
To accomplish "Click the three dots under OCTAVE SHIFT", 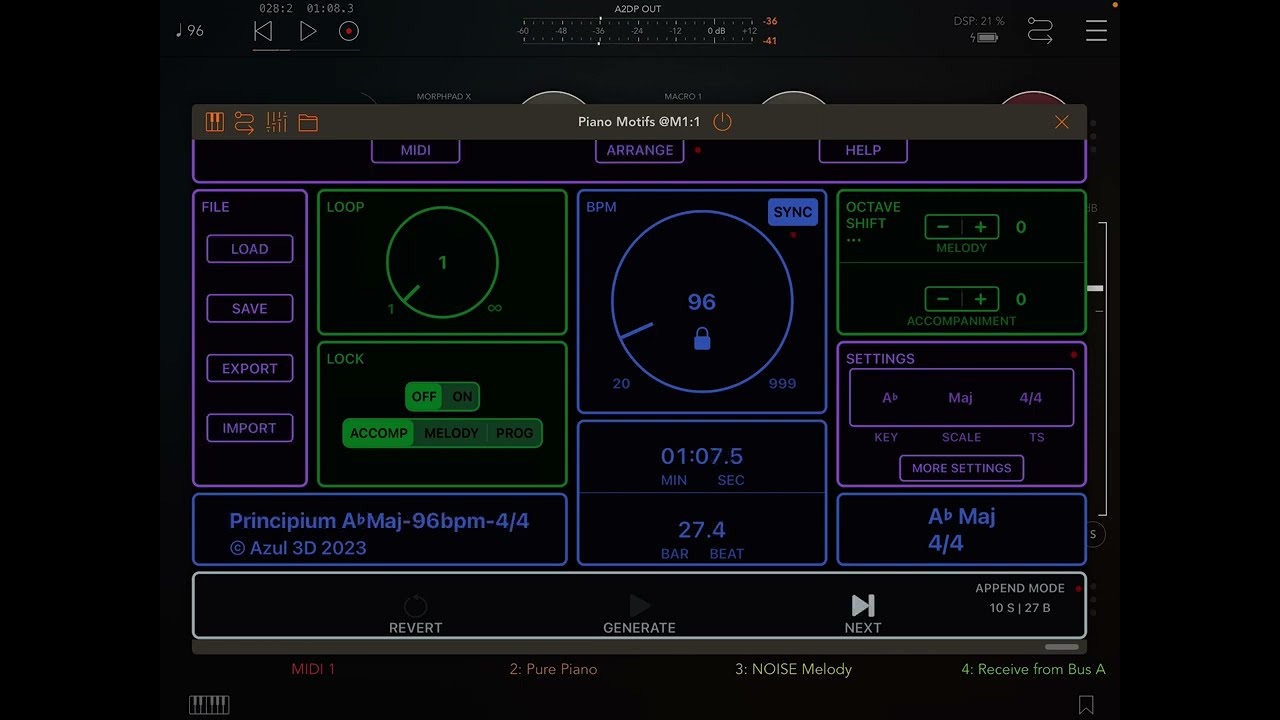I will tap(854, 241).
